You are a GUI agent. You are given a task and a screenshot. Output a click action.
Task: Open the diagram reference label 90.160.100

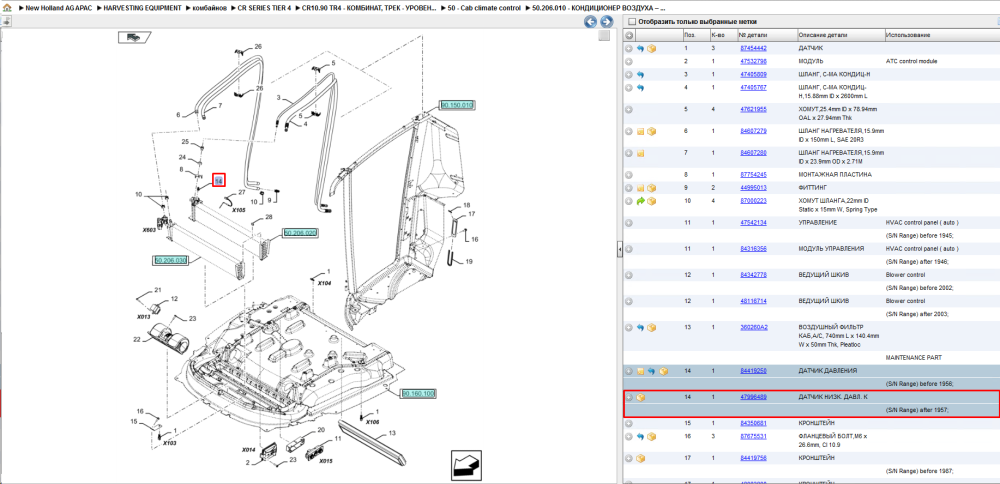pyautogui.click(x=418, y=394)
